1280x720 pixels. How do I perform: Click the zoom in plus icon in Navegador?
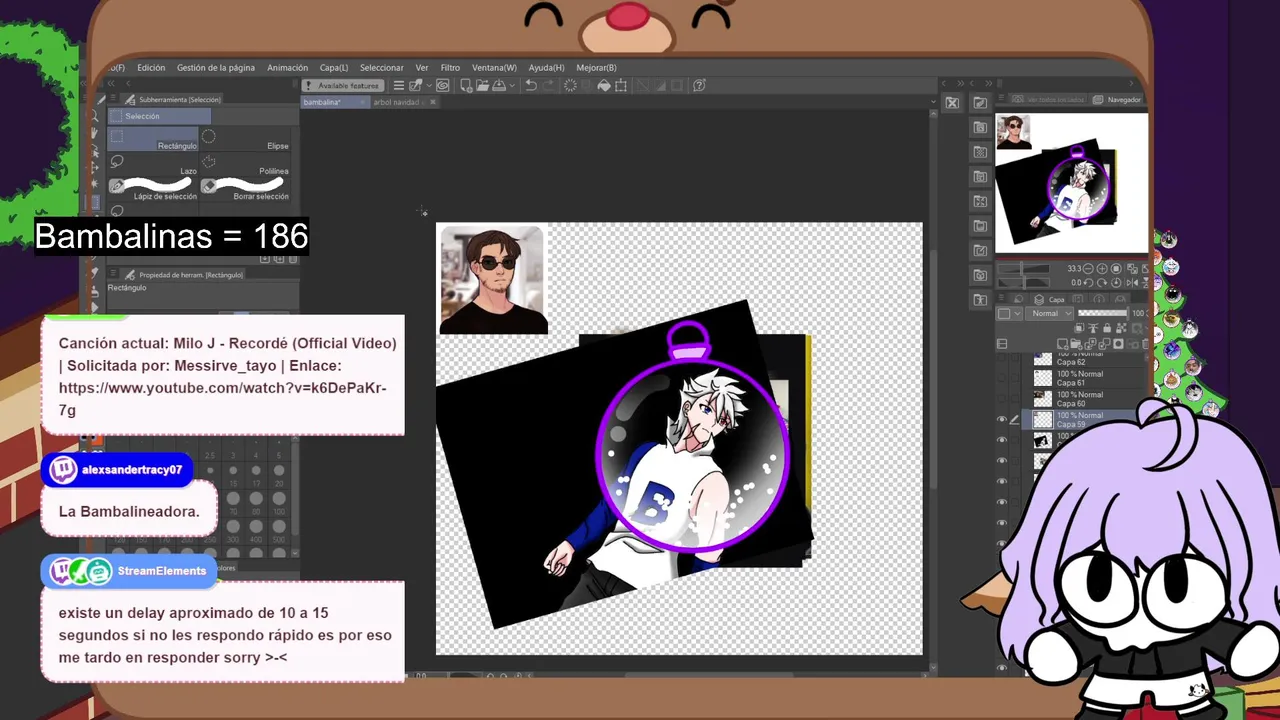[1102, 268]
